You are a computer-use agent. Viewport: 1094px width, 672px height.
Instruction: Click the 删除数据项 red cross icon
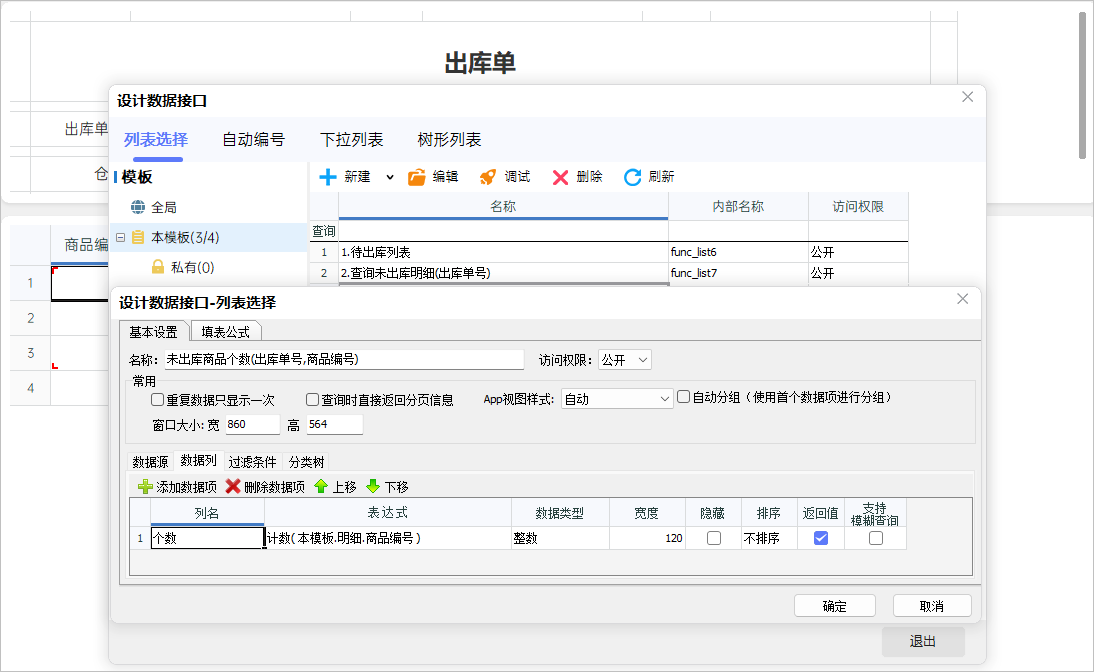[x=233, y=487]
